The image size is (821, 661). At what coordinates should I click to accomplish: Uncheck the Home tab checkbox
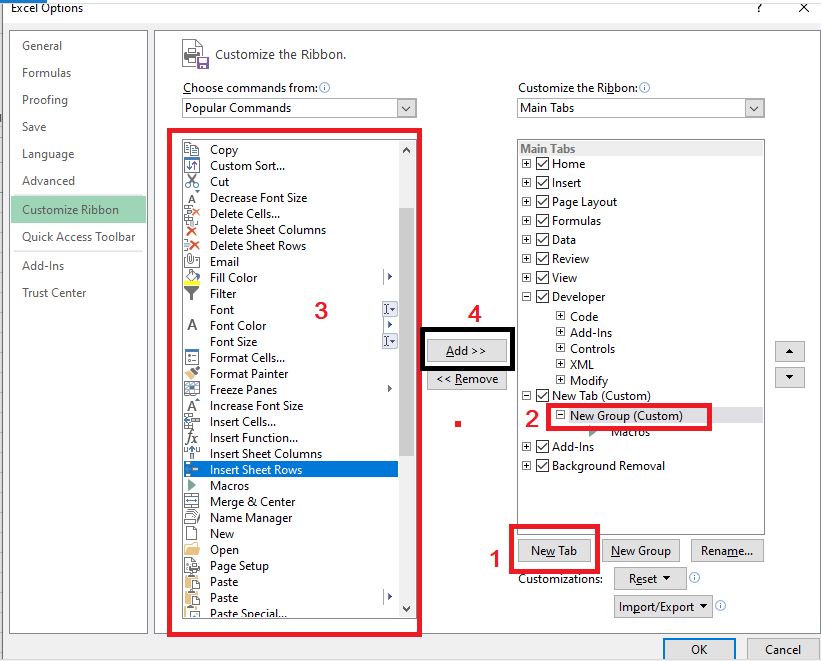[x=542, y=163]
